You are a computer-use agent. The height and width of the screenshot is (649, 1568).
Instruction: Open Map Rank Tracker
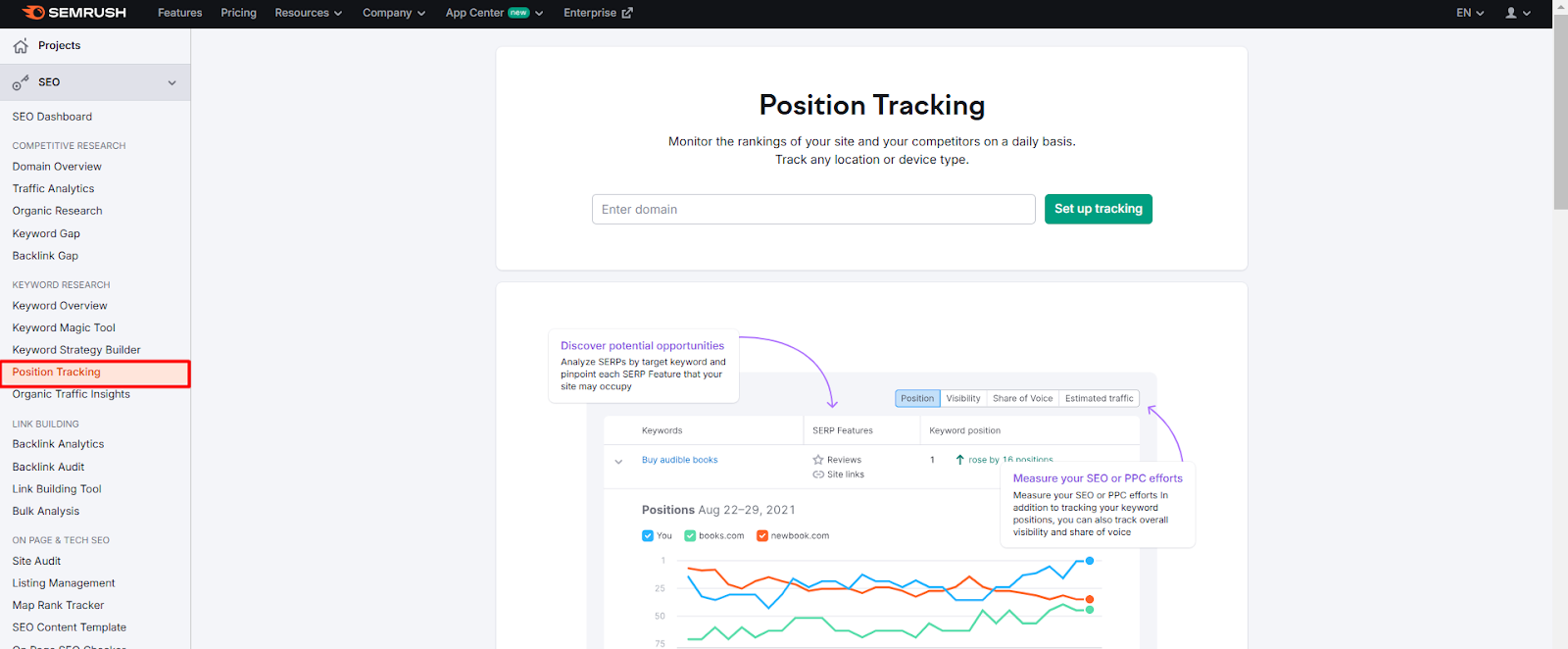click(58, 605)
